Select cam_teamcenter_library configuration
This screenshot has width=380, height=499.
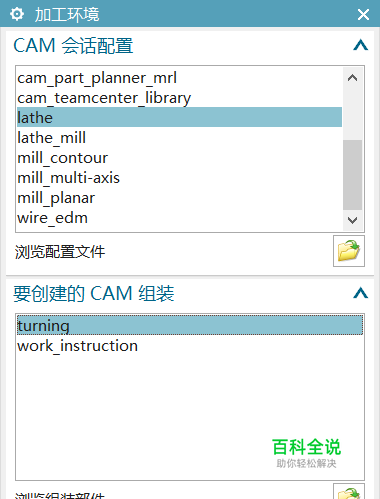coord(179,98)
